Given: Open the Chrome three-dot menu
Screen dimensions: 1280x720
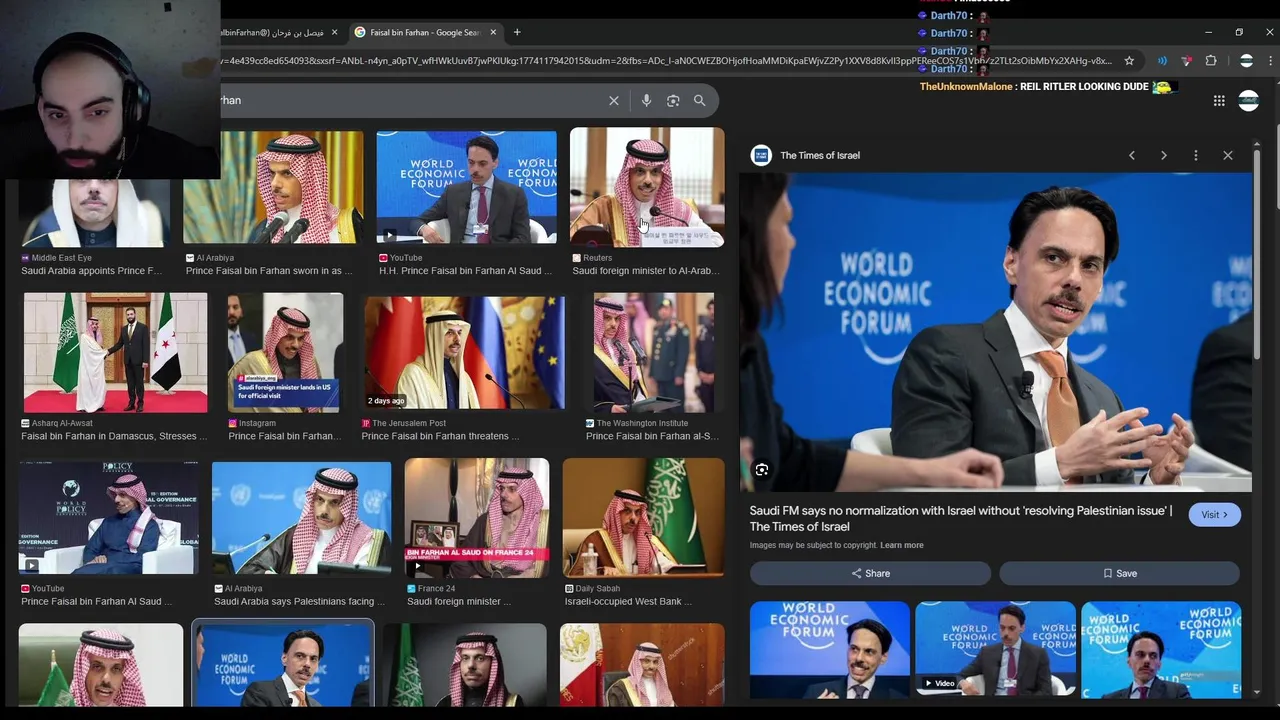Looking at the screenshot, I should coord(1271,60).
